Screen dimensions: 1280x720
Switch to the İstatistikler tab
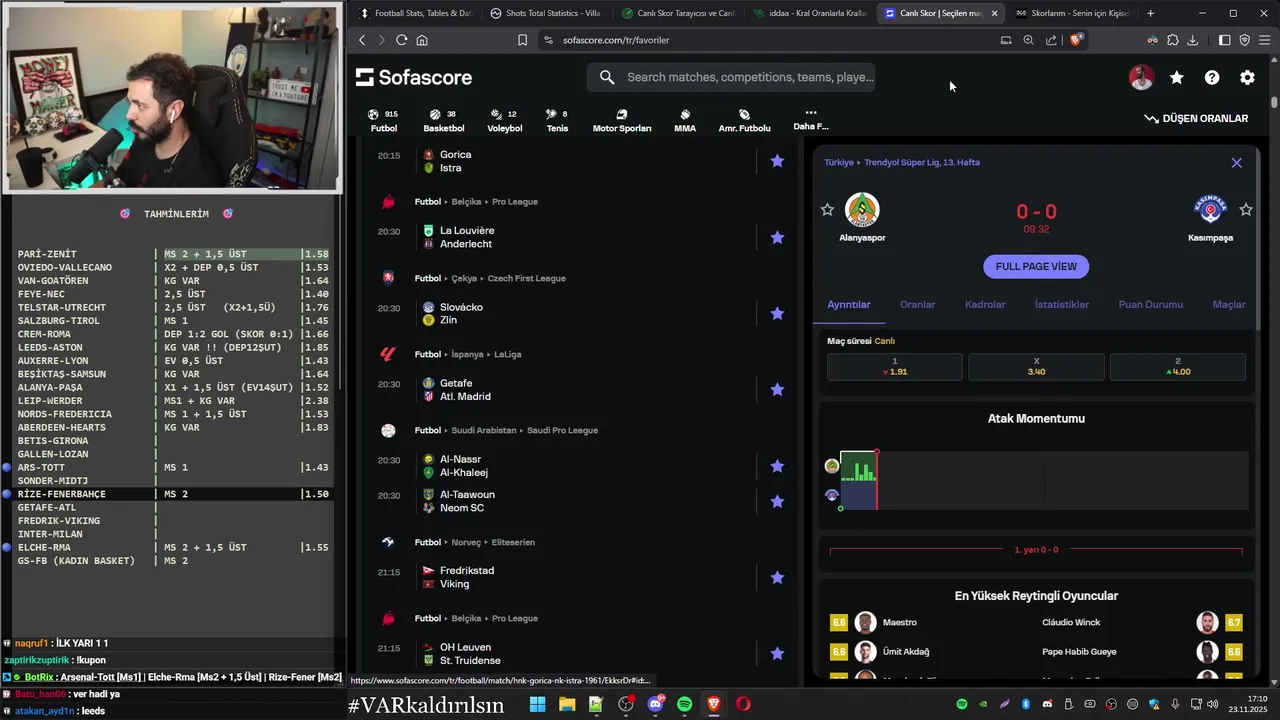point(1062,304)
